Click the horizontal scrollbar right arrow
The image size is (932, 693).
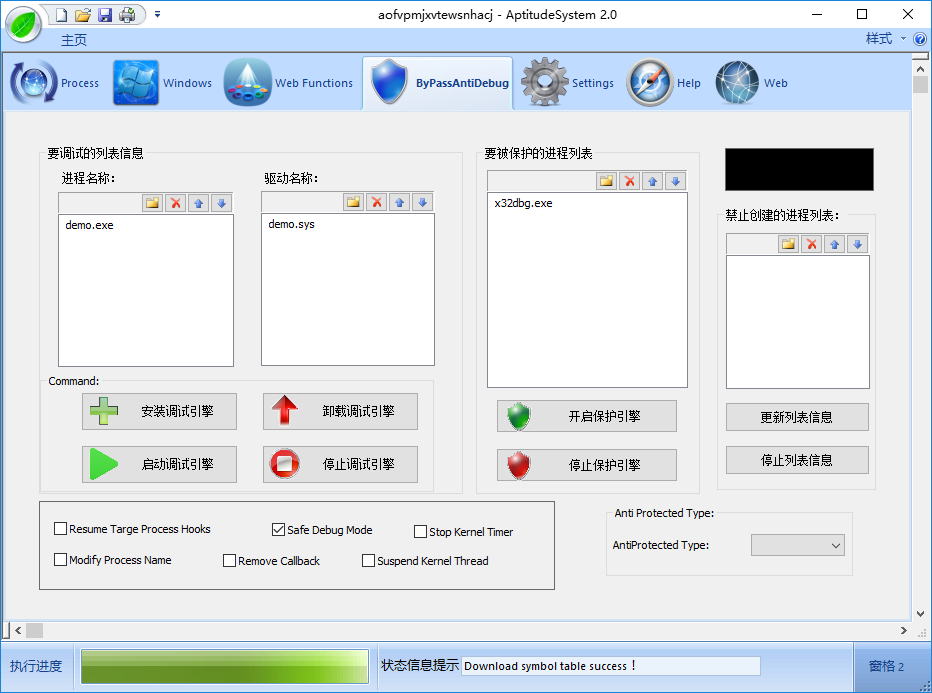pyautogui.click(x=904, y=631)
